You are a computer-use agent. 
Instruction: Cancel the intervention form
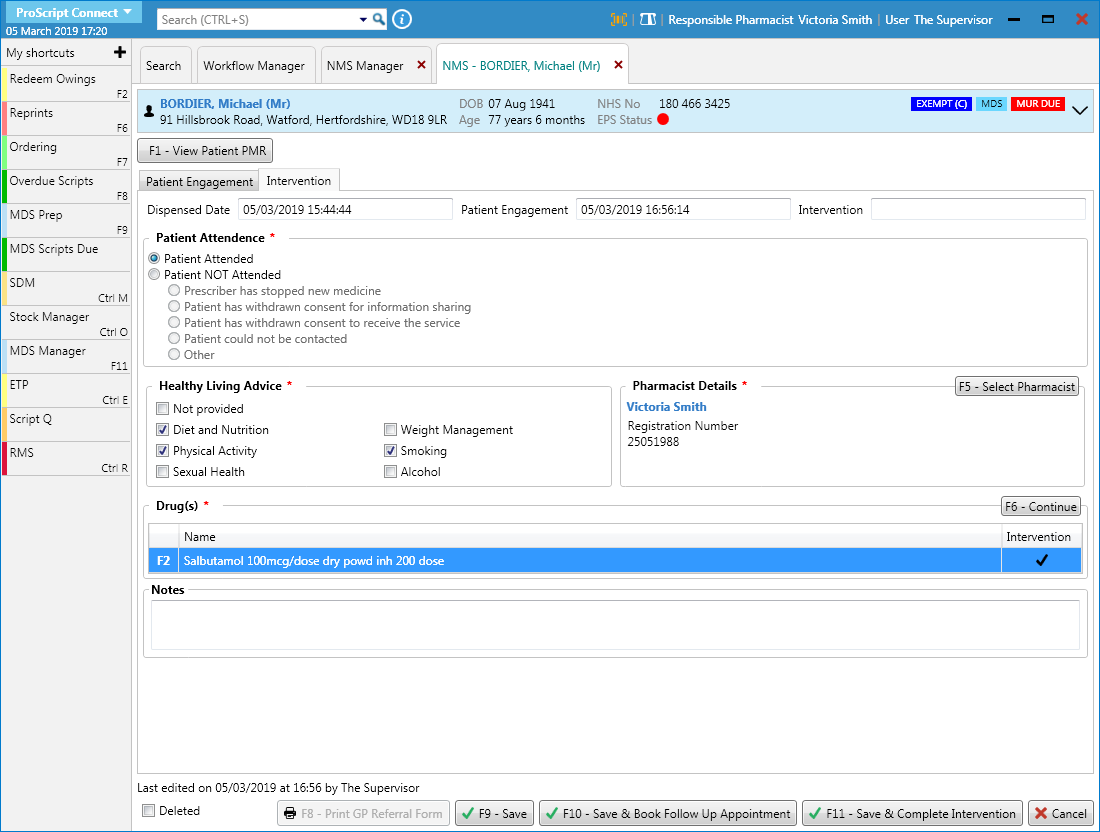1061,813
